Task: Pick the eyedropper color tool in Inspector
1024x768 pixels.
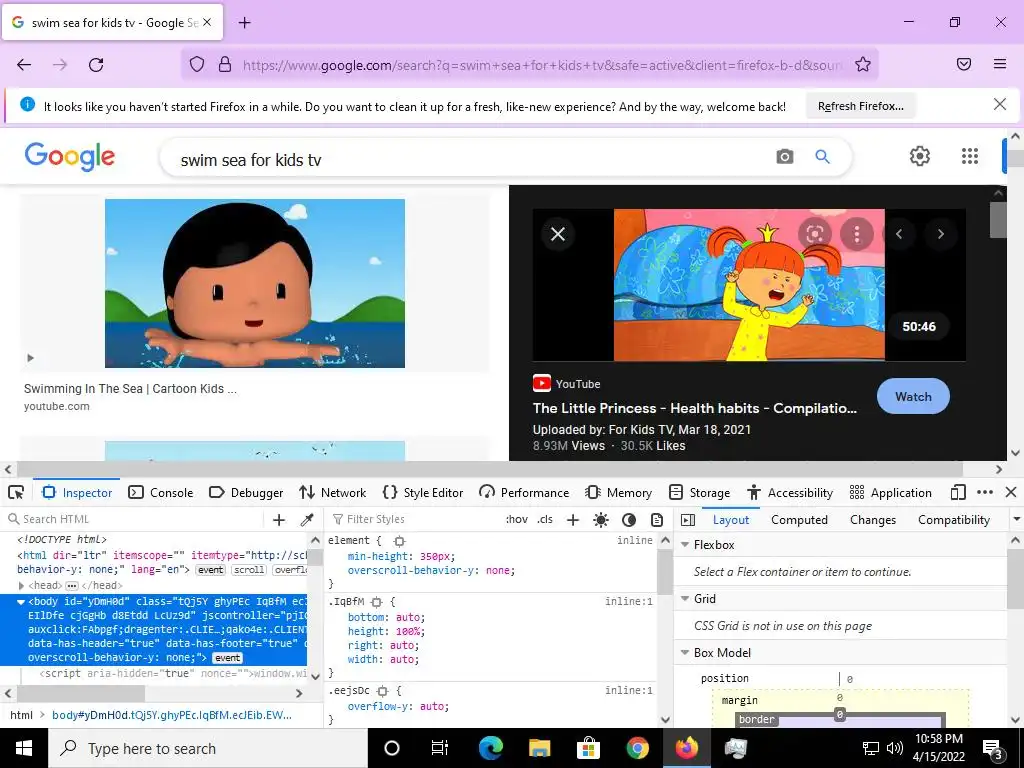Action: pos(307,519)
